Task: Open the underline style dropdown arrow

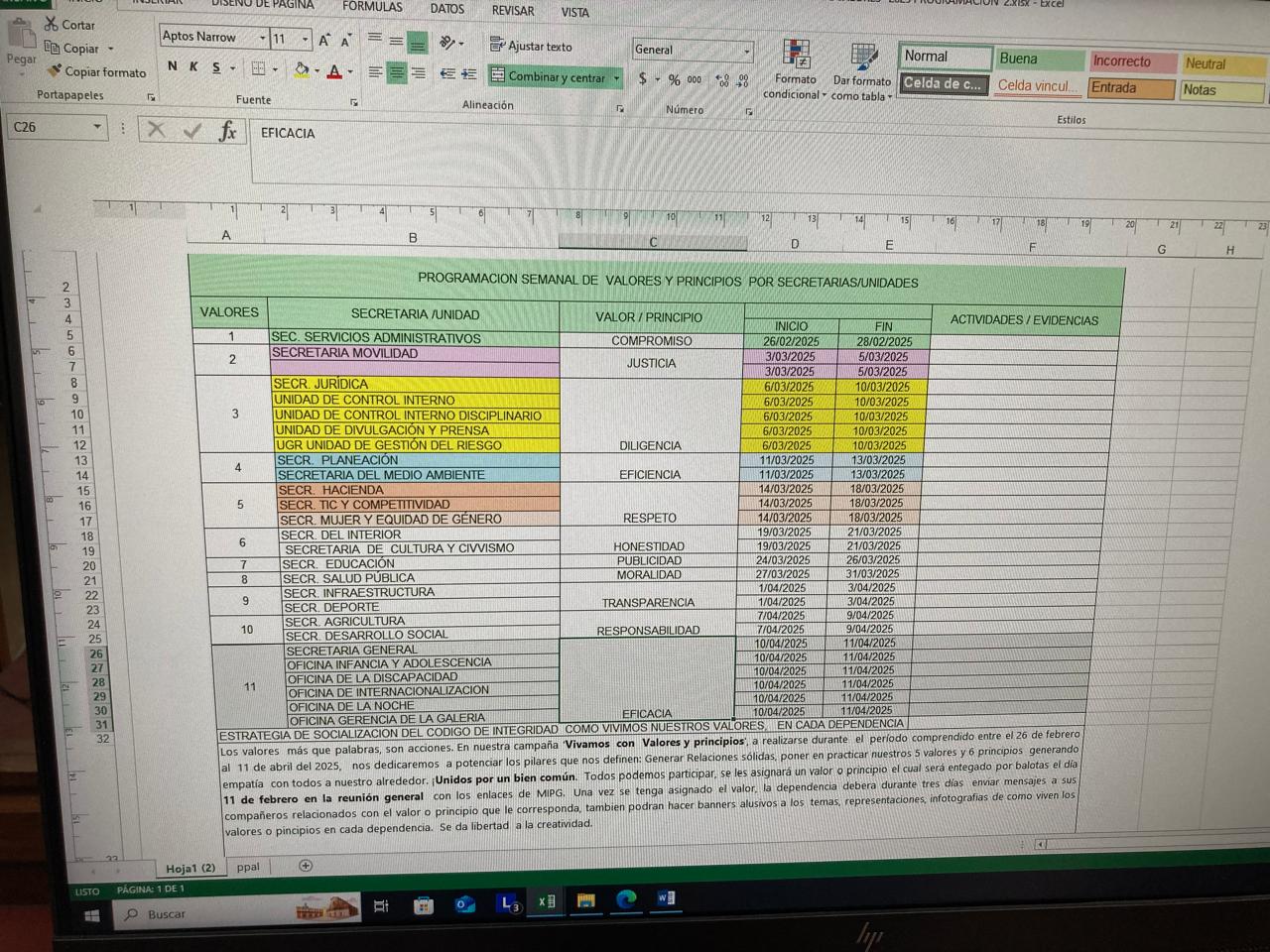Action: [232, 68]
